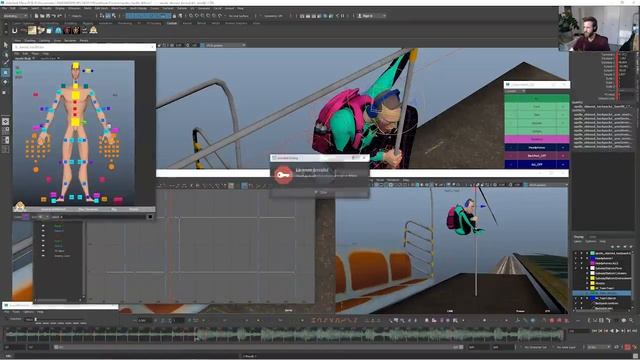The height and width of the screenshot is (360, 640).
Task: Click the blue character icon on the shelf
Action: pyautogui.click(x=58, y=30)
